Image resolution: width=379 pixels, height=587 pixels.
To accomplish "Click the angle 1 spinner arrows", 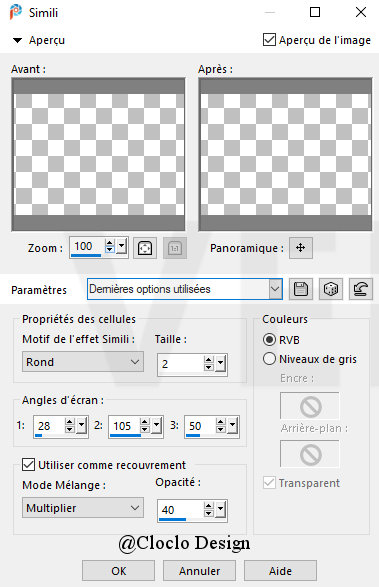I will (70, 426).
